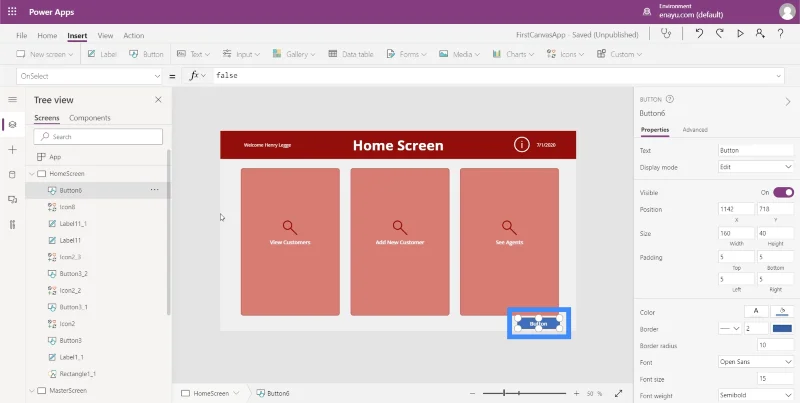Viewport: 800px width, 403px height.
Task: Open the Action menu tab
Action: click(x=134, y=36)
